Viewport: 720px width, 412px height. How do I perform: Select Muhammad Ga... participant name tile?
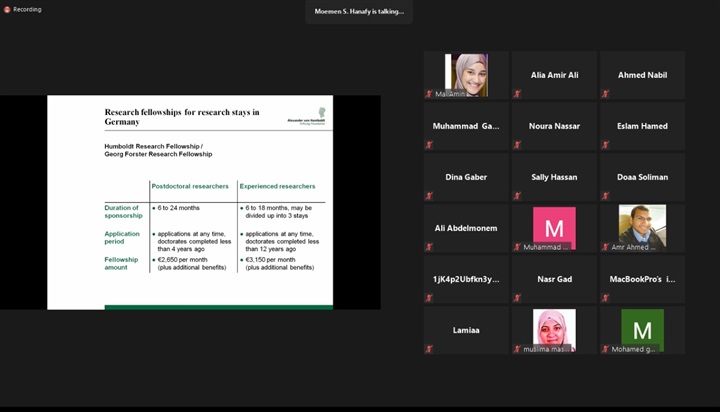tap(466, 126)
